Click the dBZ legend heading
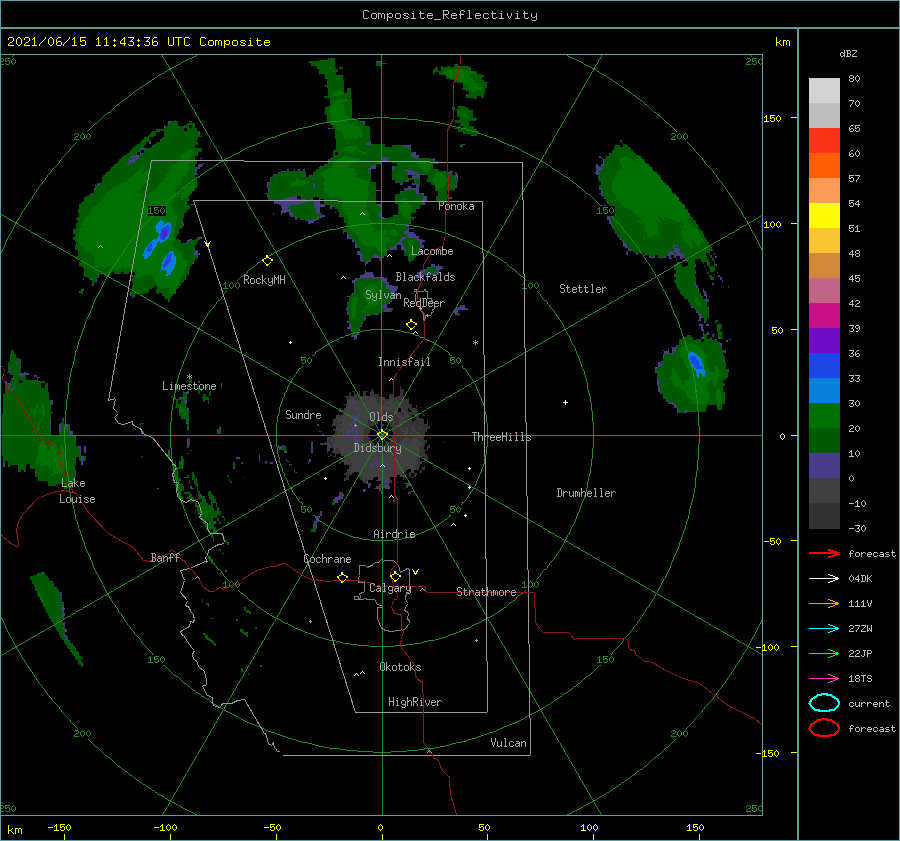Screen dimensions: 900x841 tap(848, 53)
